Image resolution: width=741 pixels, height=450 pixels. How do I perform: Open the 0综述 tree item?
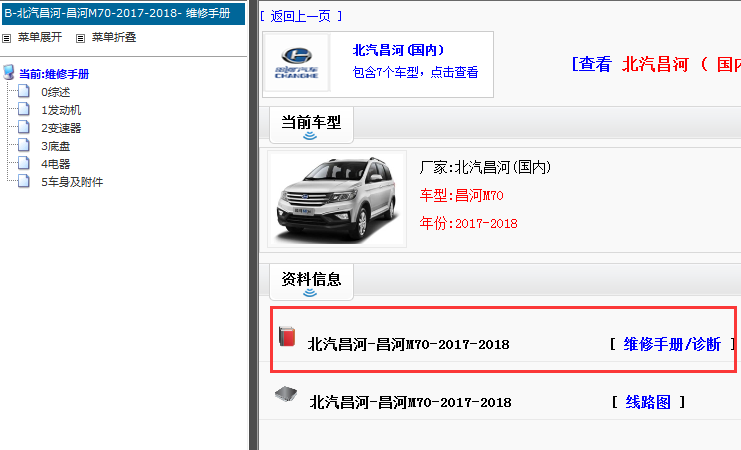tap(56, 92)
